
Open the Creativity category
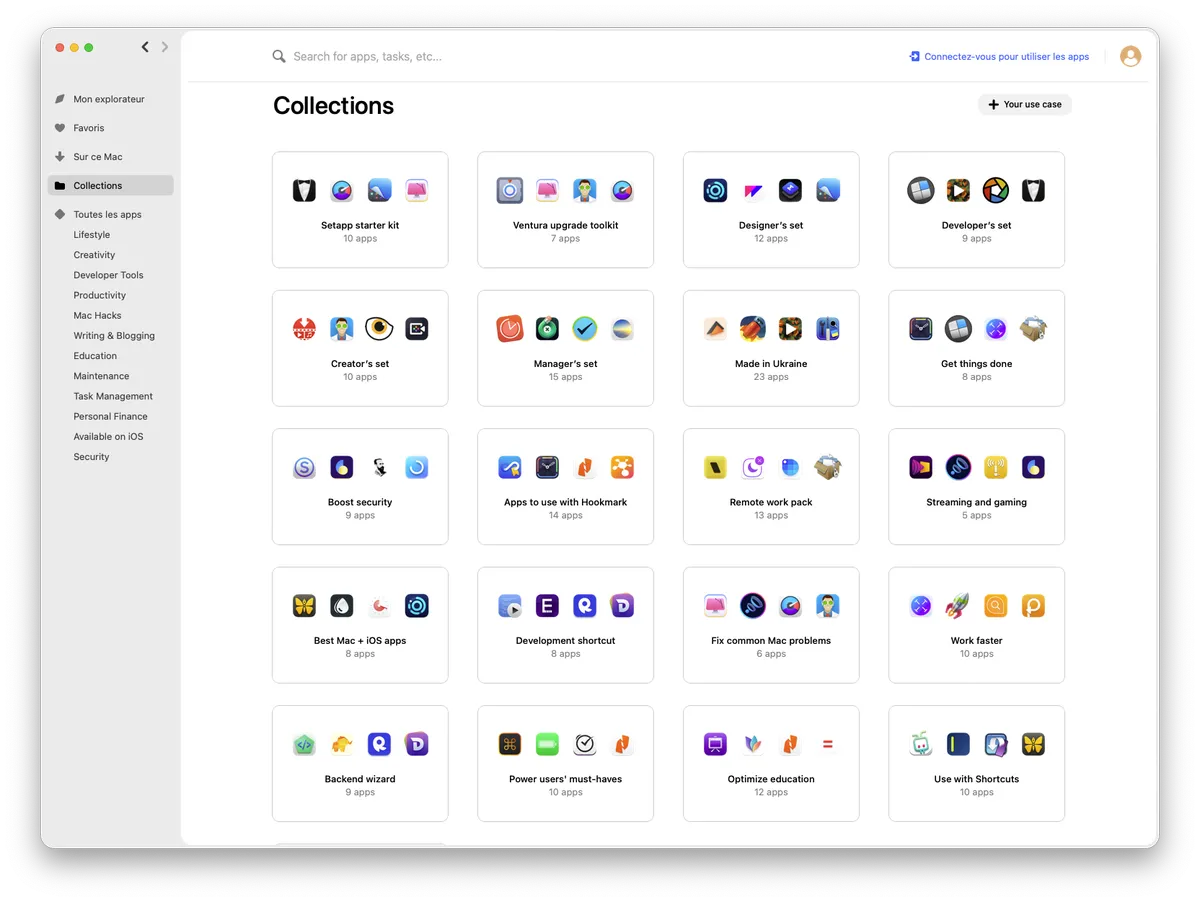(94, 255)
